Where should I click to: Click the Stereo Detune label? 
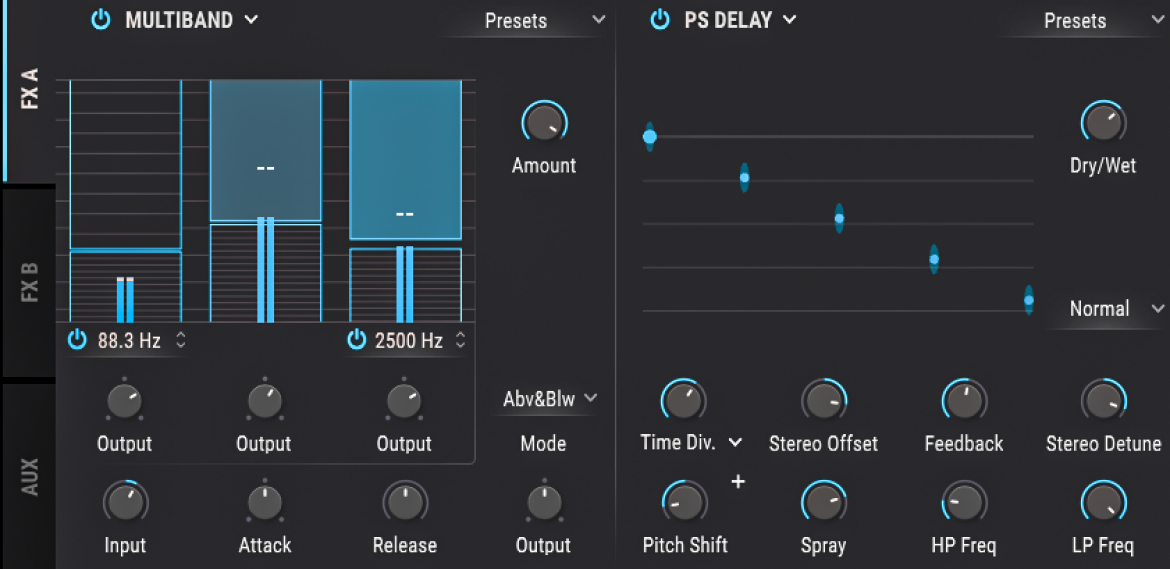(1104, 444)
